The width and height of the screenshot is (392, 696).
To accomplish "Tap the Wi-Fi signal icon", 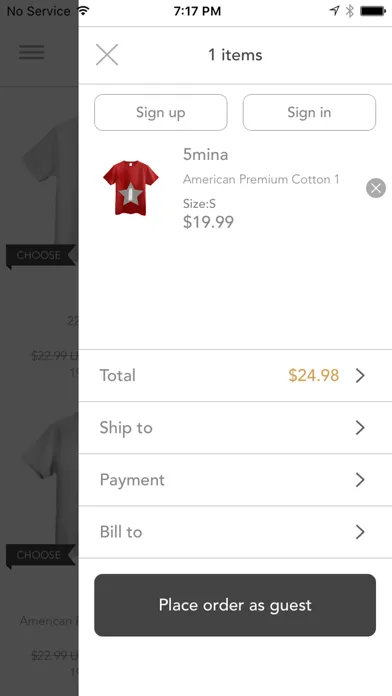I will [x=83, y=11].
